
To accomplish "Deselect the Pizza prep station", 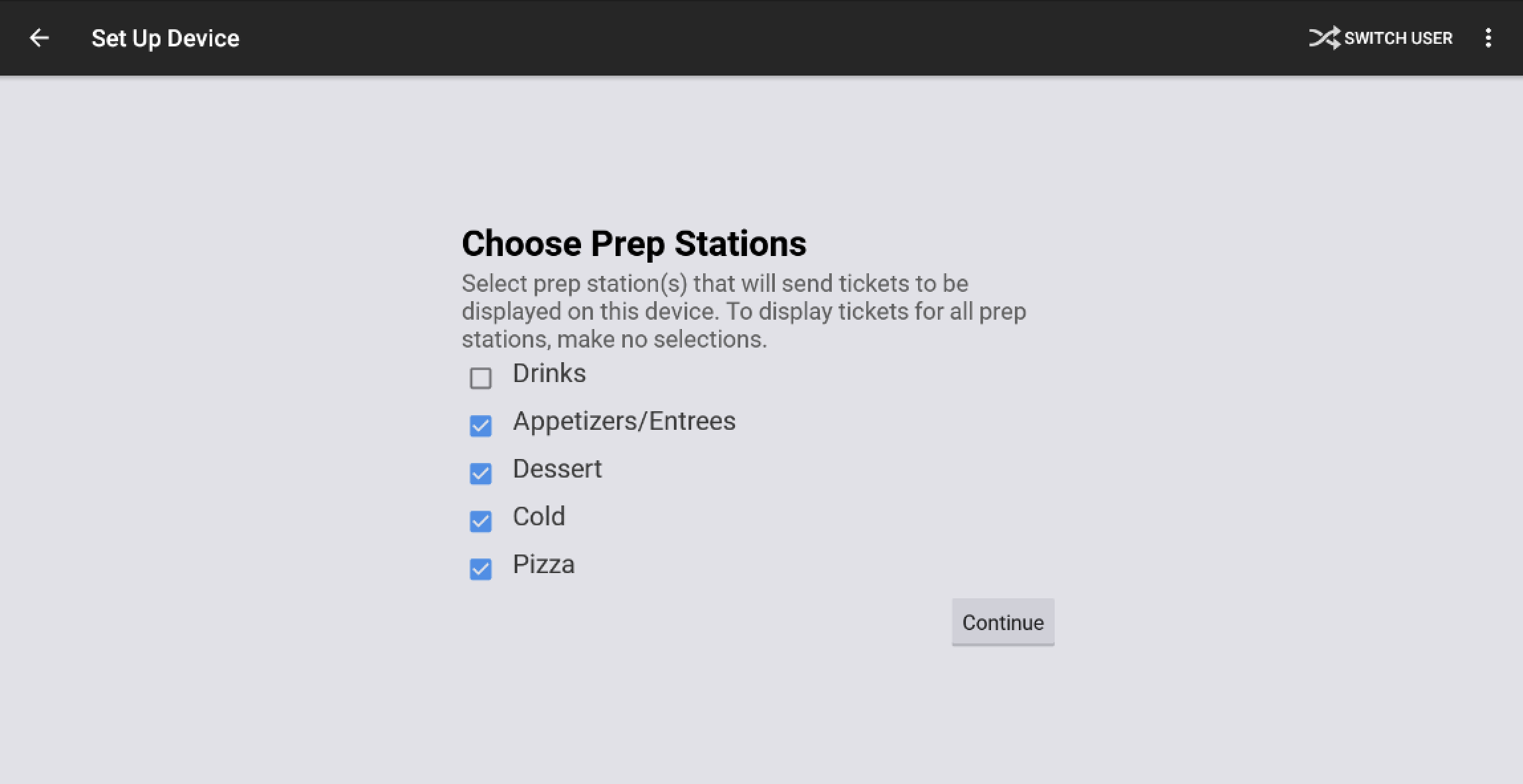I will pyautogui.click(x=480, y=569).
